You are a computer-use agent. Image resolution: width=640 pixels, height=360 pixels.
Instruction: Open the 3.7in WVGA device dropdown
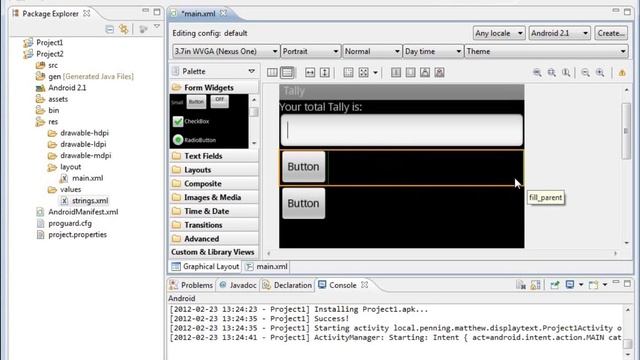[x=226, y=51]
